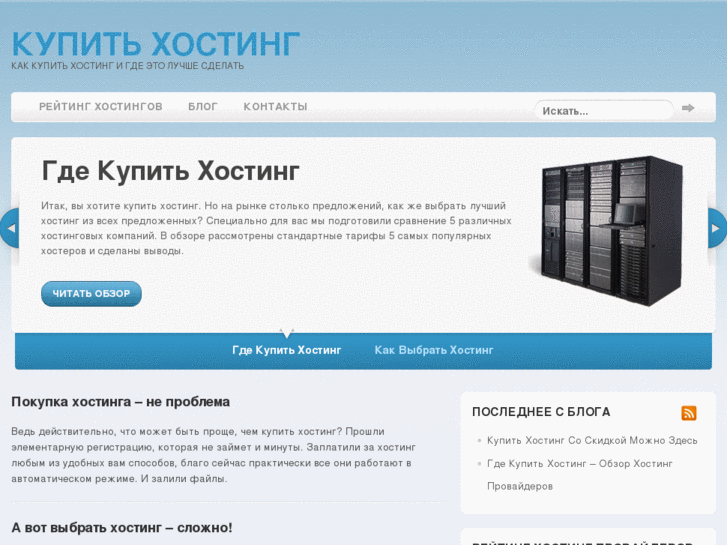Screen dimensions: 727x545
Task: Open the РЕЙТИНГ ХОСТИНГОВ menu item
Action: pyautogui.click(x=101, y=107)
